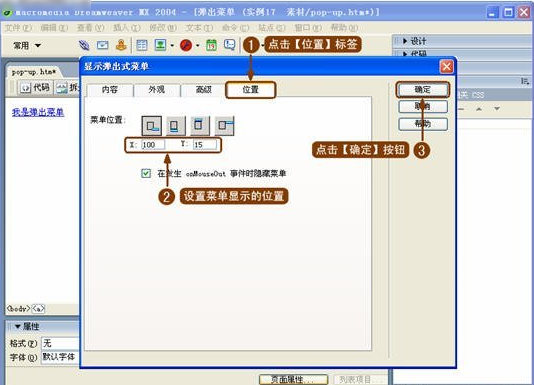
Task: Choose the fourth menu position option, right of trigger
Action: [x=224, y=126]
